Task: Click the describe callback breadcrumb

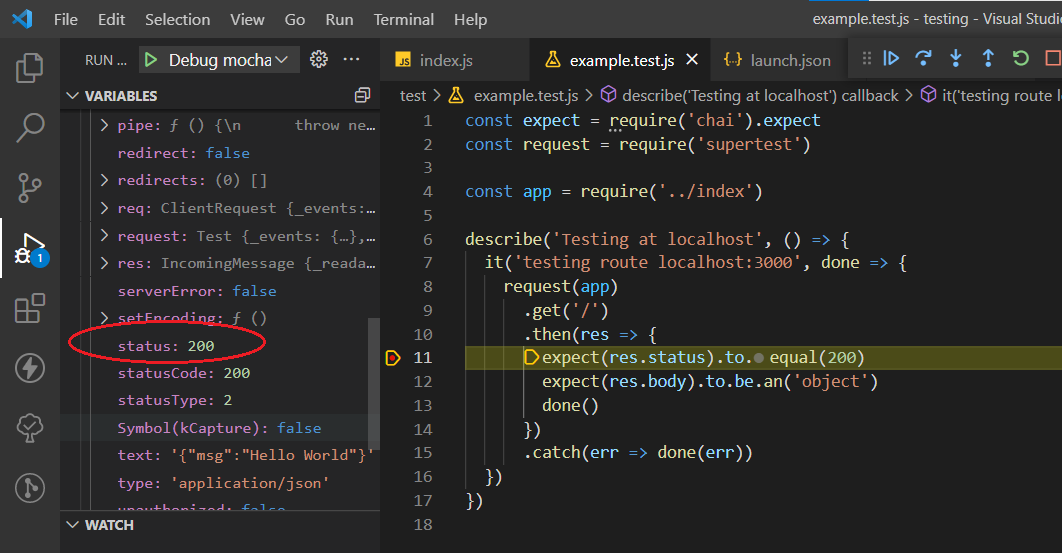Action: click(x=750, y=96)
